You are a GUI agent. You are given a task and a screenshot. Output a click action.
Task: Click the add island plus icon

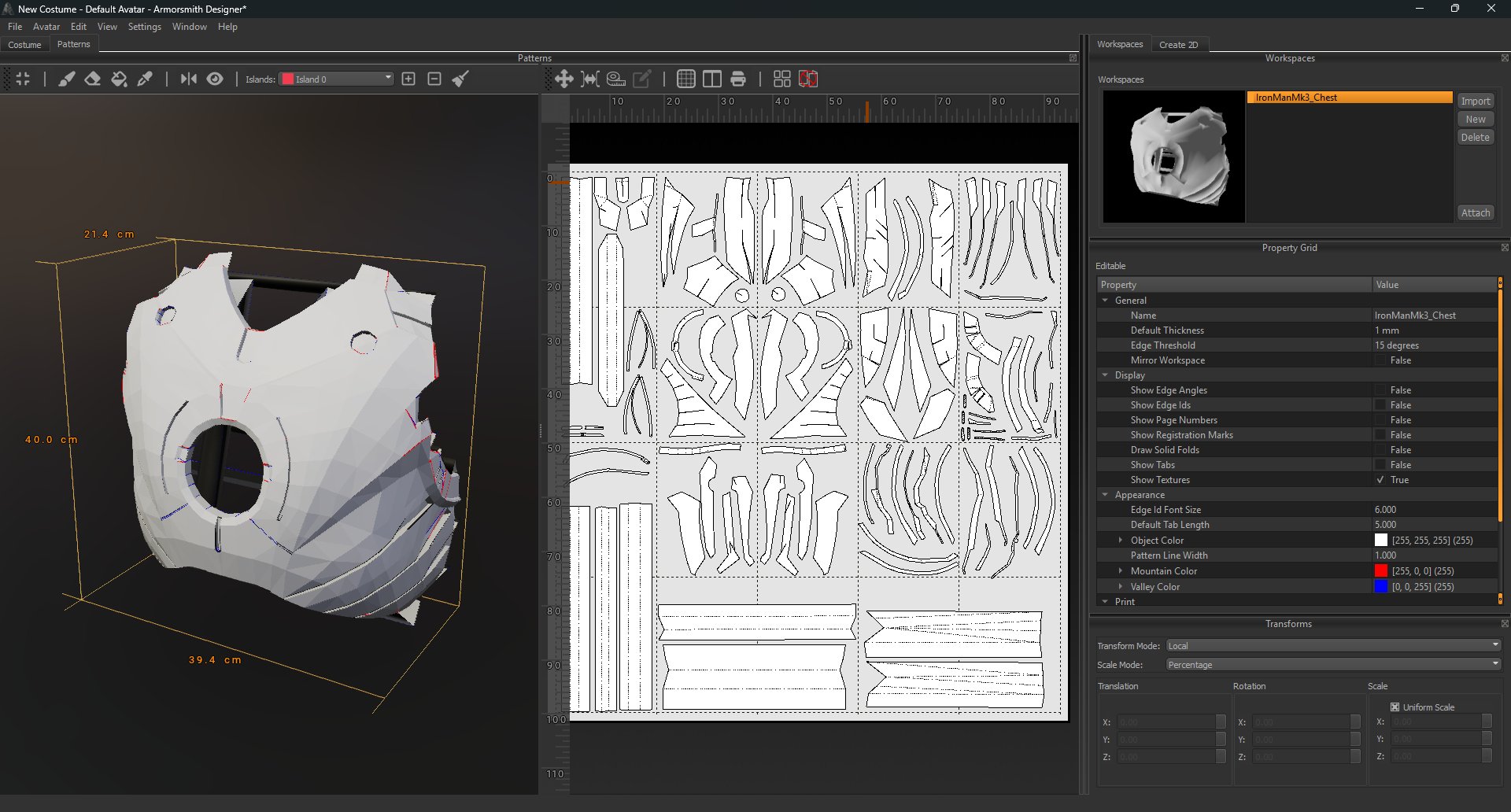coord(408,79)
